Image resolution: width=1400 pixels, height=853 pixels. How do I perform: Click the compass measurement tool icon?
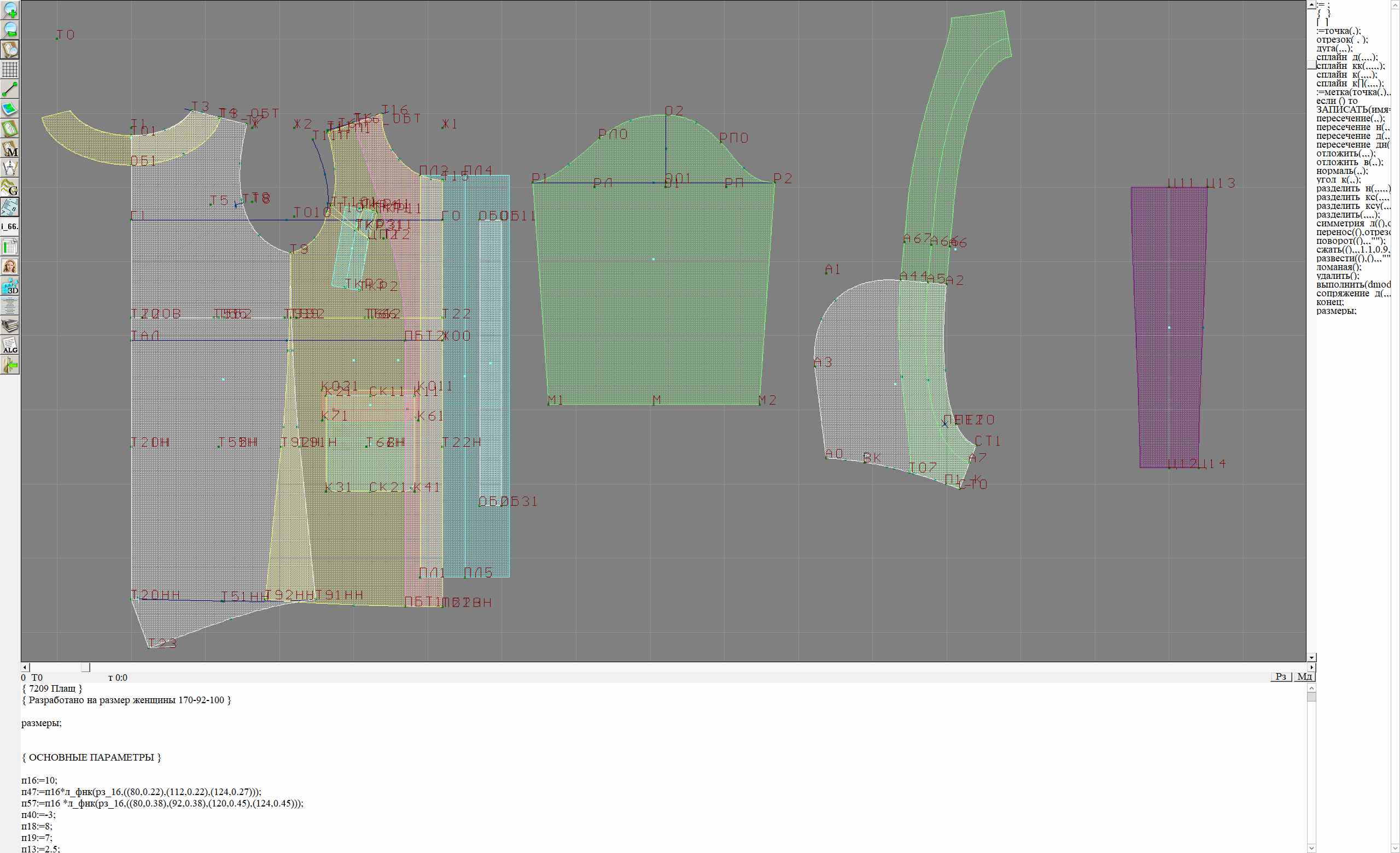pyautogui.click(x=10, y=168)
